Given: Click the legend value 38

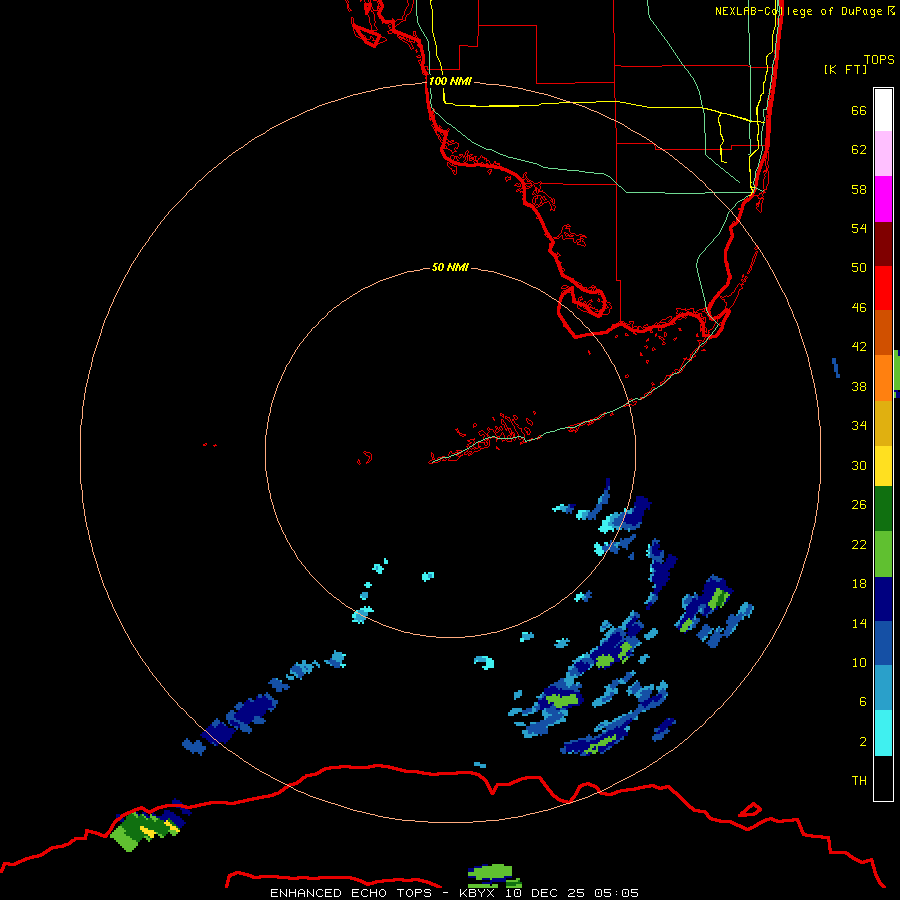Looking at the screenshot, I should (859, 386).
